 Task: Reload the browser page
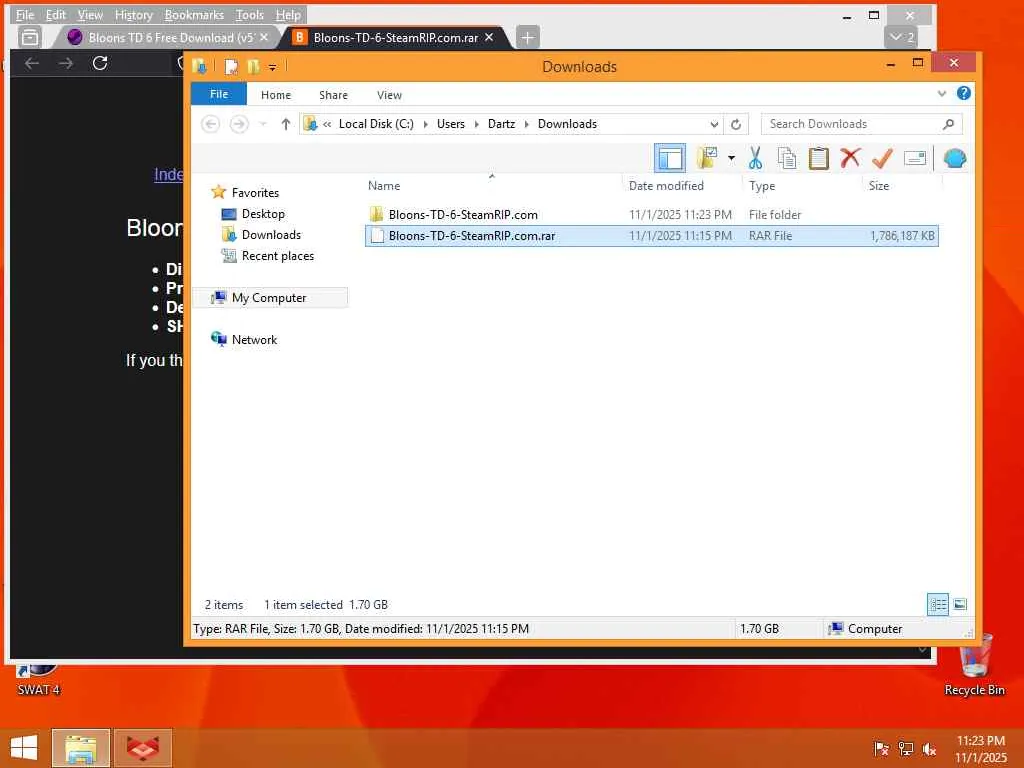(x=100, y=63)
